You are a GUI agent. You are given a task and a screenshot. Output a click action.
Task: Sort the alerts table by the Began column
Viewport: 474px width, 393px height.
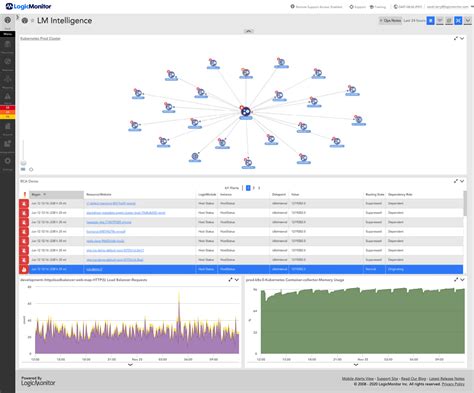56,194
